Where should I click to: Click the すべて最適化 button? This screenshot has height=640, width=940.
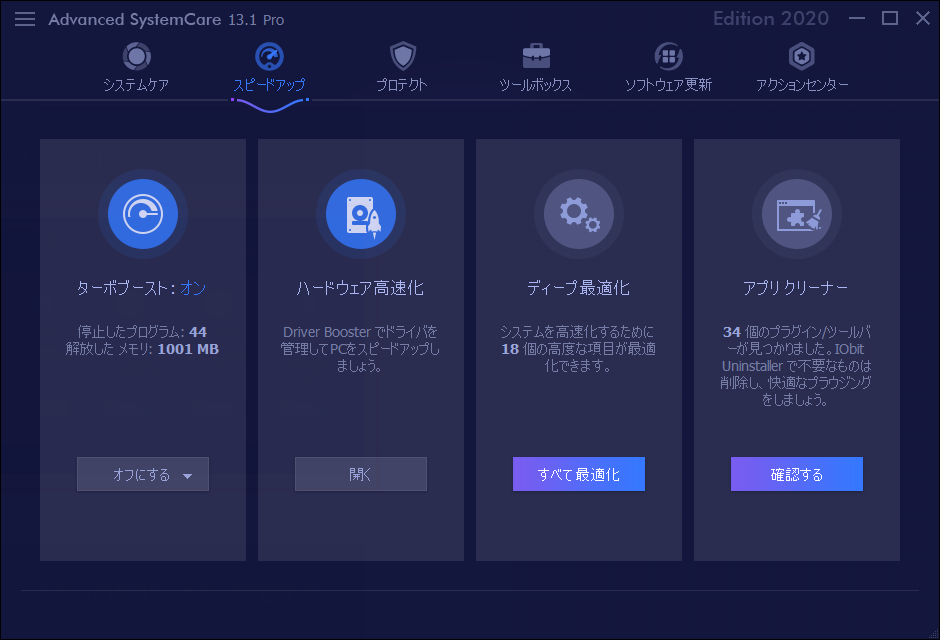[579, 474]
